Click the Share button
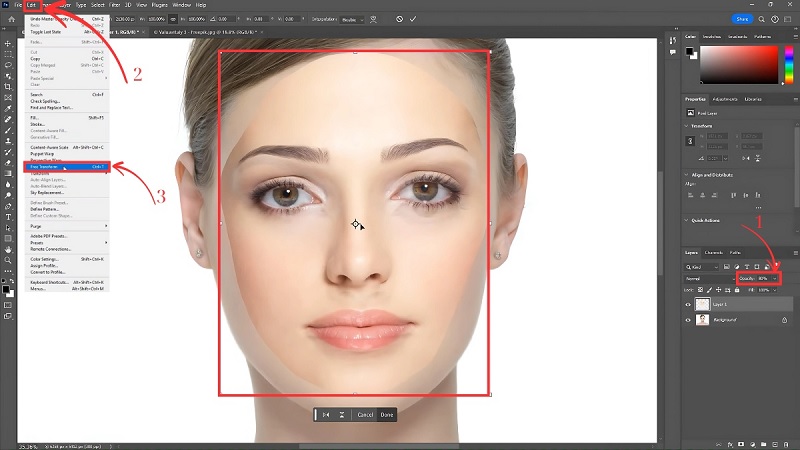 click(742, 19)
